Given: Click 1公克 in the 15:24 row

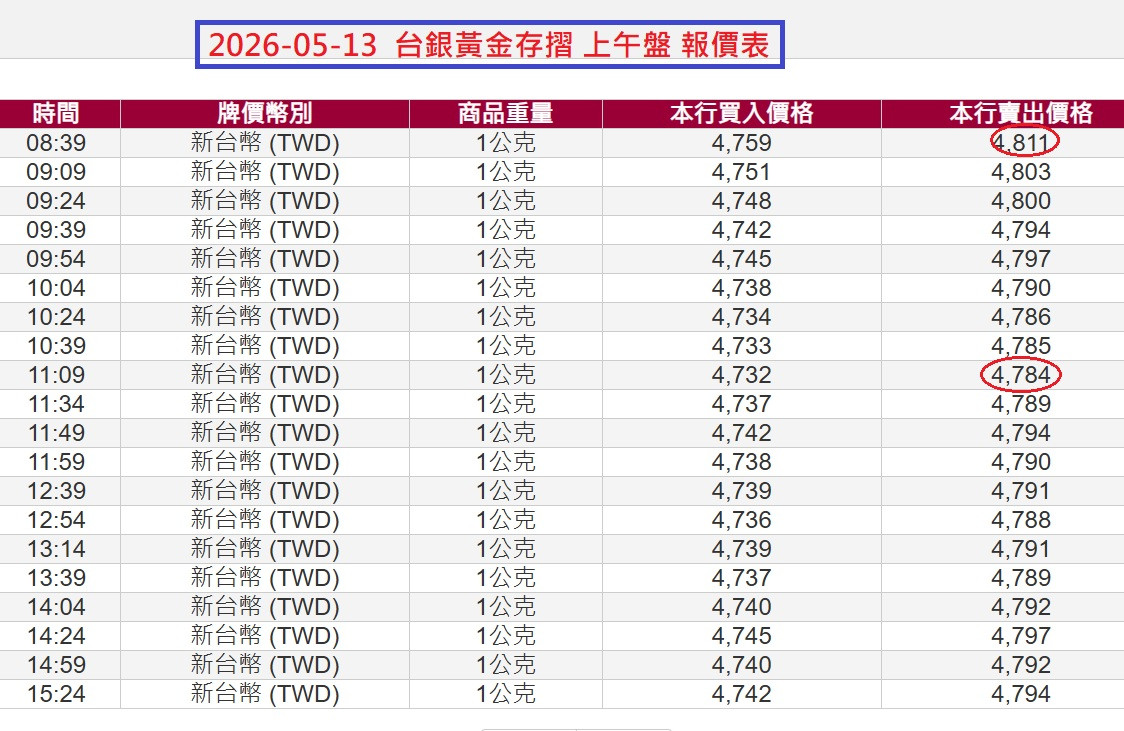Looking at the screenshot, I should [505, 694].
